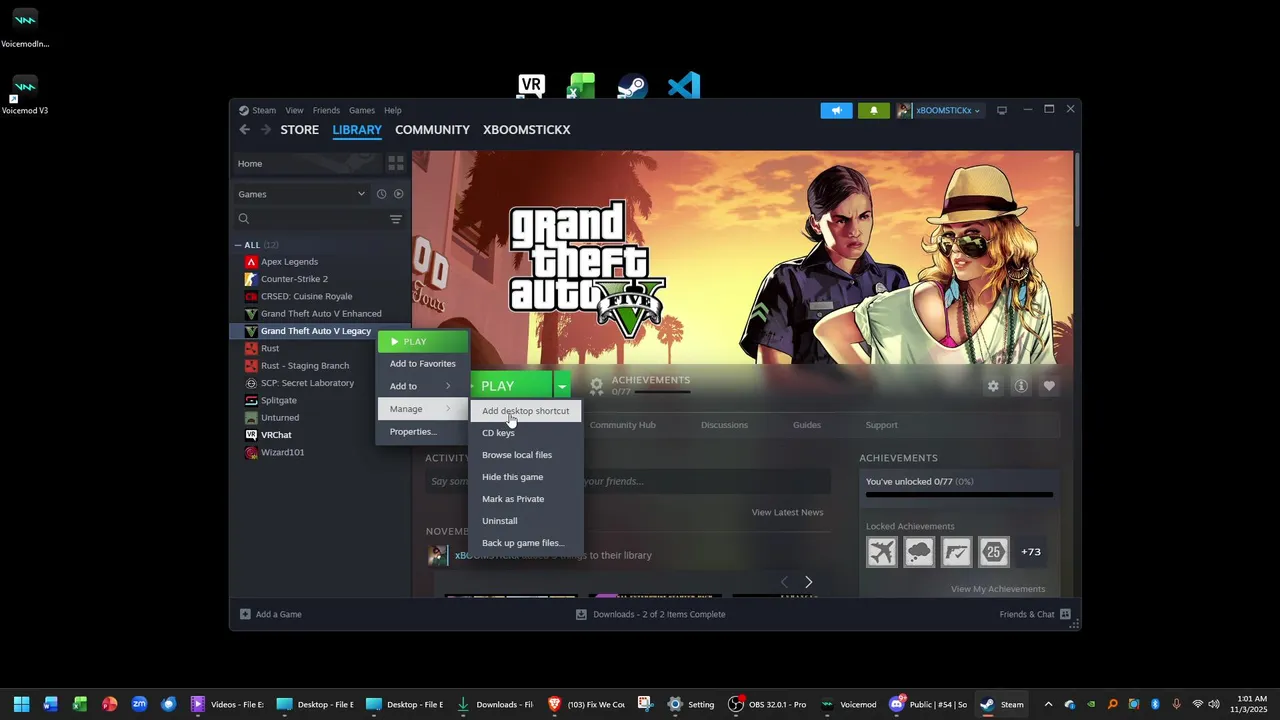Choose Mark as Private
The height and width of the screenshot is (720, 1280).
point(526,499)
